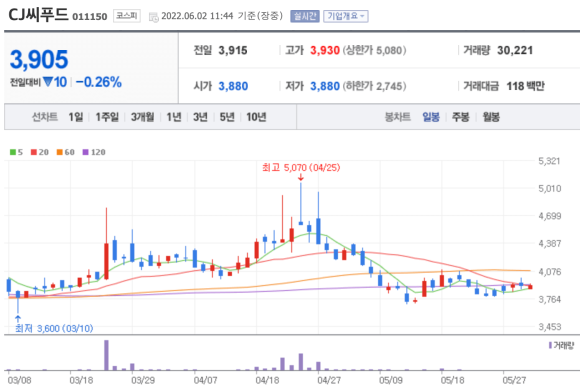Click the 4,076 price axis label
This screenshot has height=391, width=580.
(550, 272)
